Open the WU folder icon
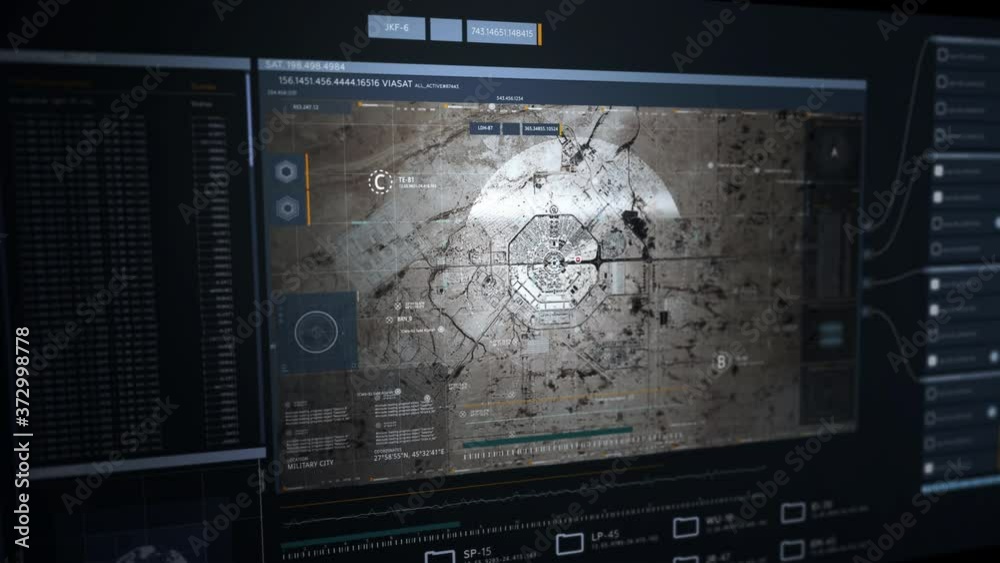The height and width of the screenshot is (563, 1000). click(x=686, y=527)
